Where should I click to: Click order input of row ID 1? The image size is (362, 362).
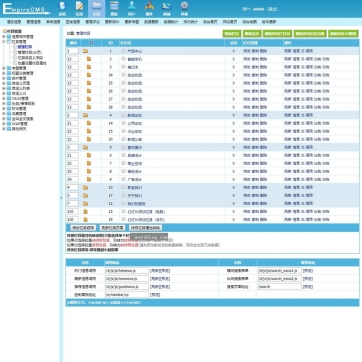coord(73,51)
